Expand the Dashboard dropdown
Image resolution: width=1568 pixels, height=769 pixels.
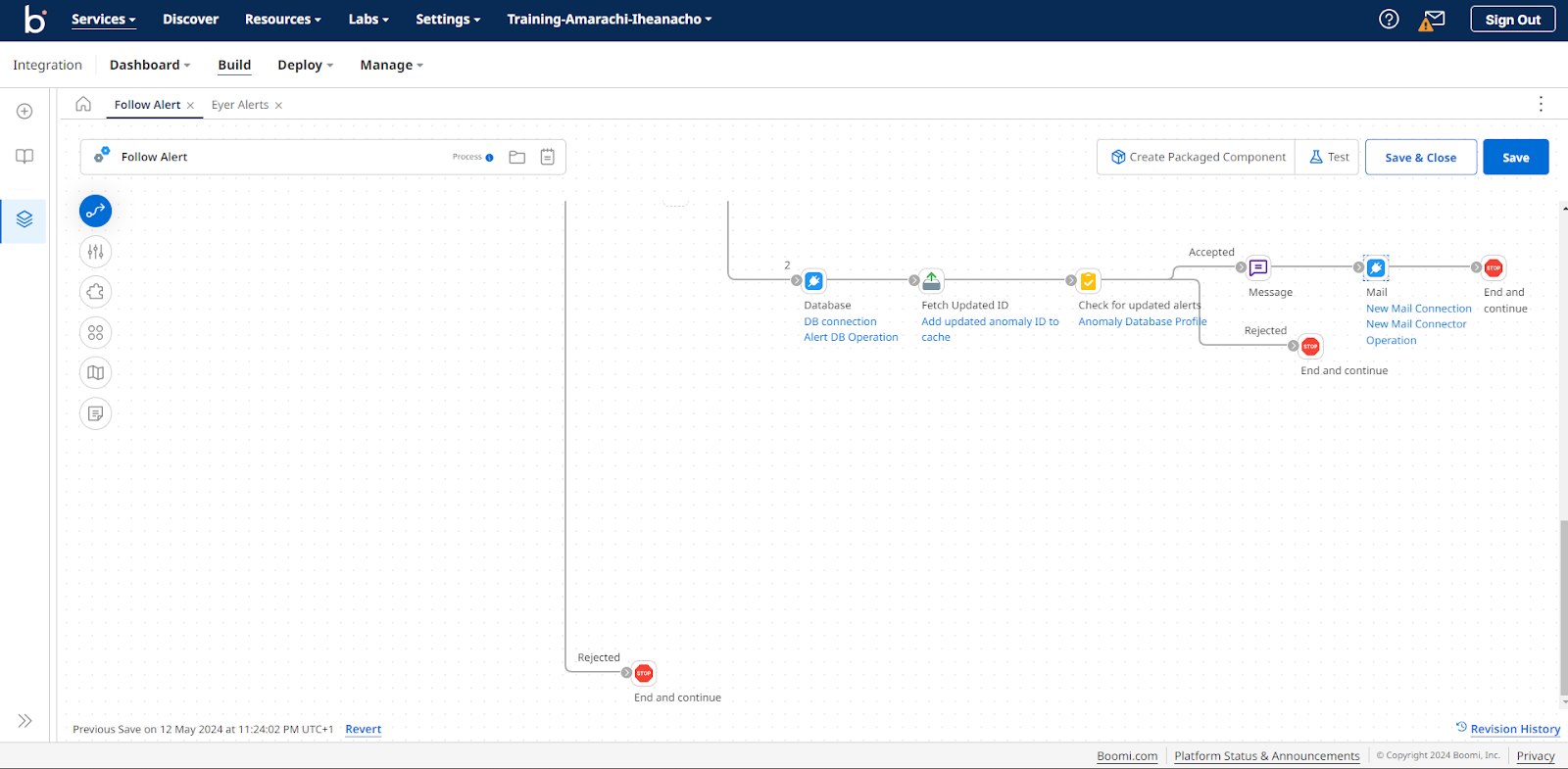tap(150, 65)
